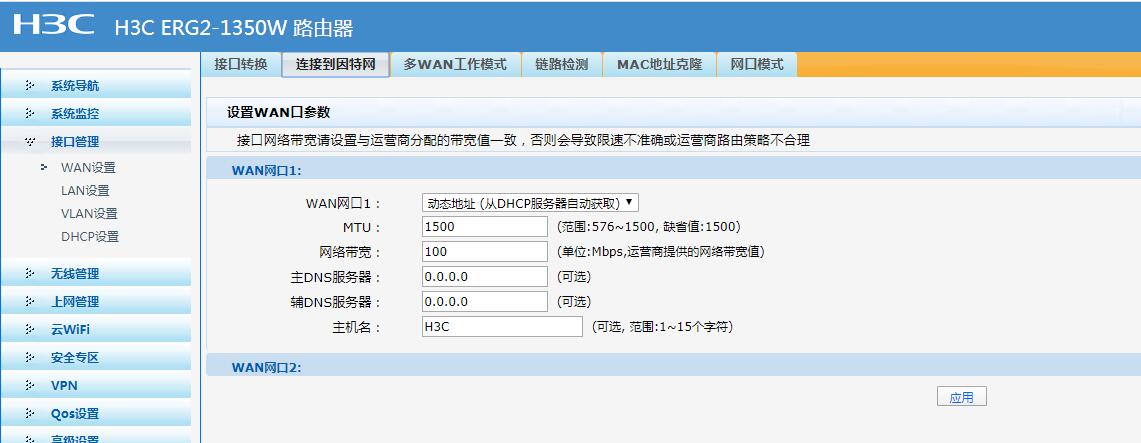The height and width of the screenshot is (443, 1141).
Task: Click the arrow icon beside 系统导航
Action: pyautogui.click(x=30, y=86)
